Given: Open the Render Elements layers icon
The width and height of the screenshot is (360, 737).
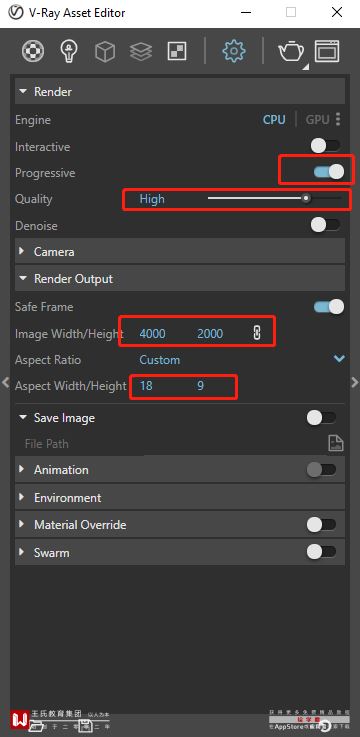Looking at the screenshot, I should pyautogui.click(x=141, y=51).
